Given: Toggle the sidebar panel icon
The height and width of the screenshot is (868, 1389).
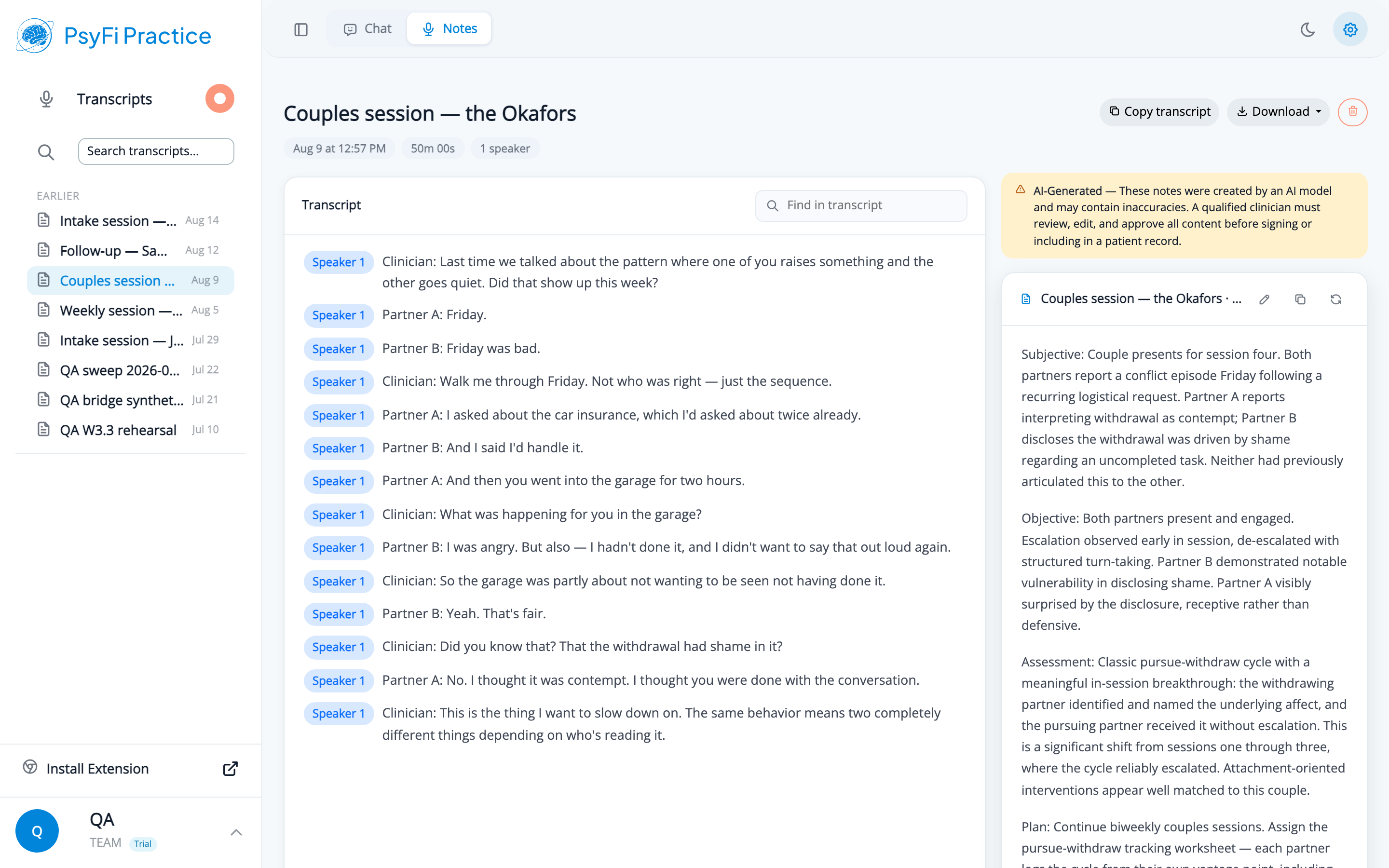Looking at the screenshot, I should 301,29.
